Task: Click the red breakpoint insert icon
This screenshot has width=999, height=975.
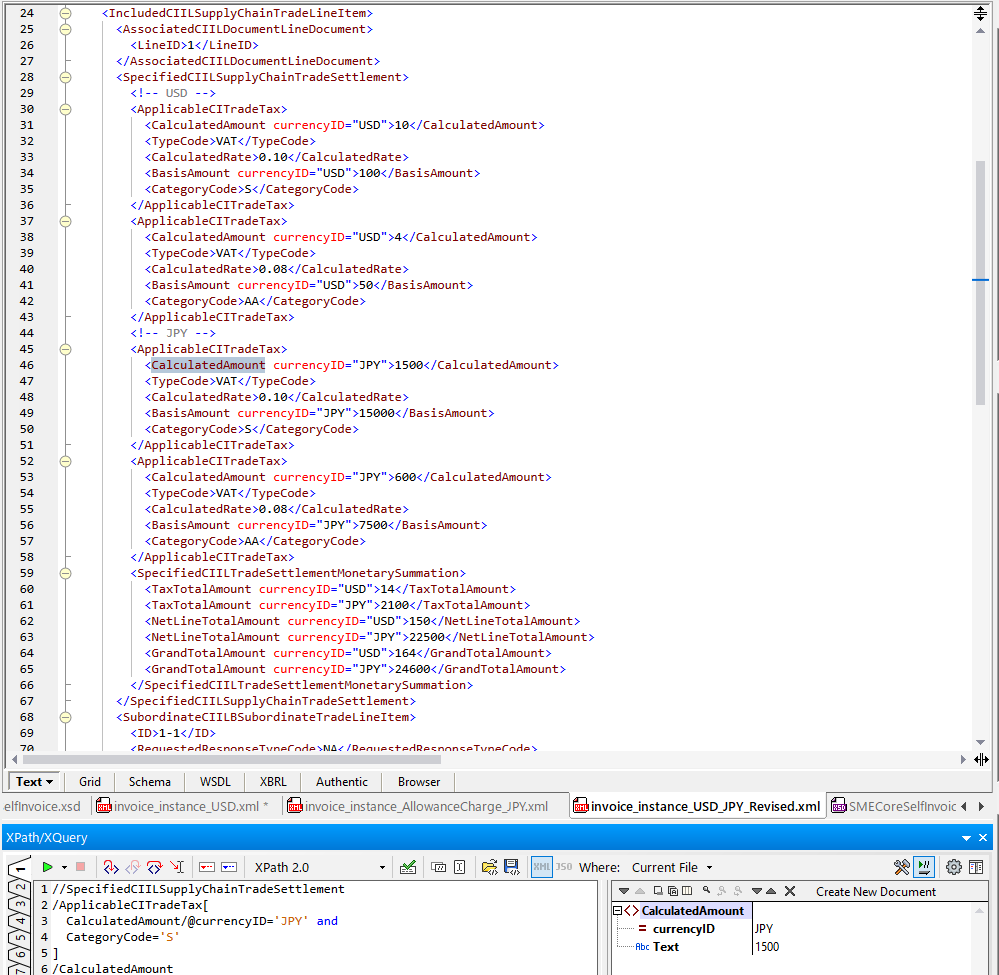Action: click(207, 867)
